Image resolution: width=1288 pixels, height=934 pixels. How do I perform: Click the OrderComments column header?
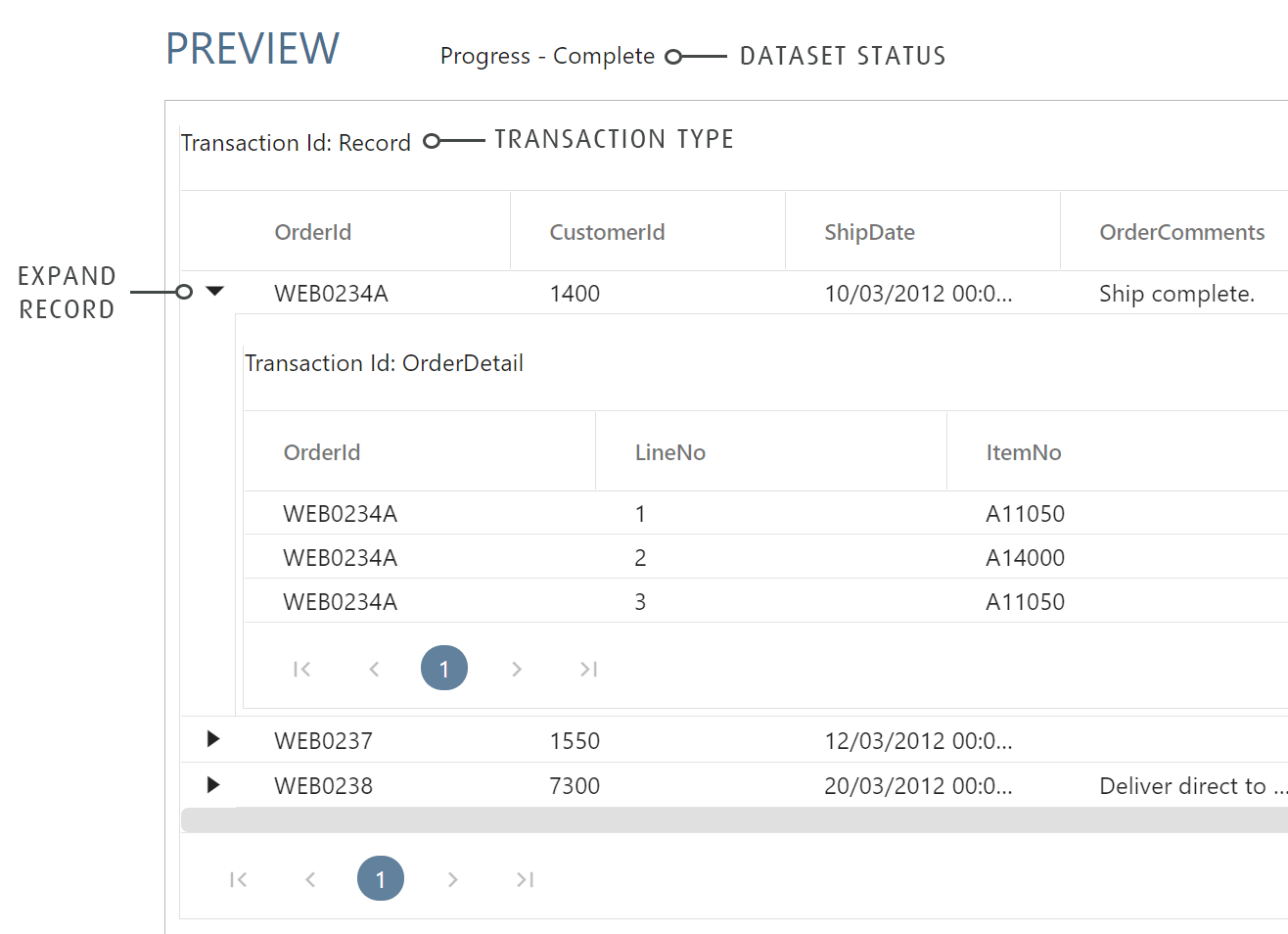point(1181,232)
